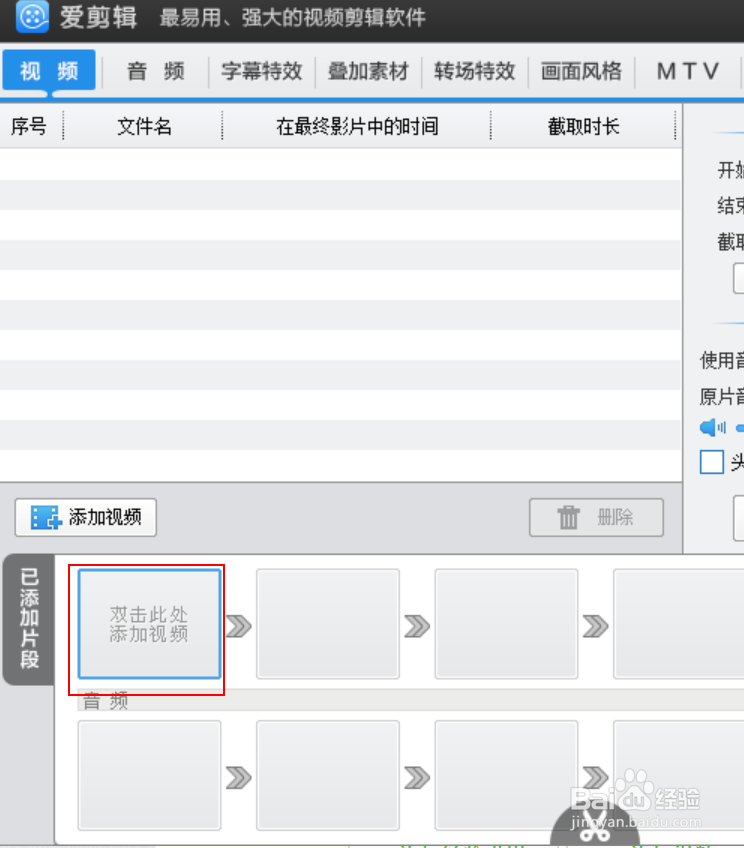Open the 音频 tab

[x=156, y=71]
